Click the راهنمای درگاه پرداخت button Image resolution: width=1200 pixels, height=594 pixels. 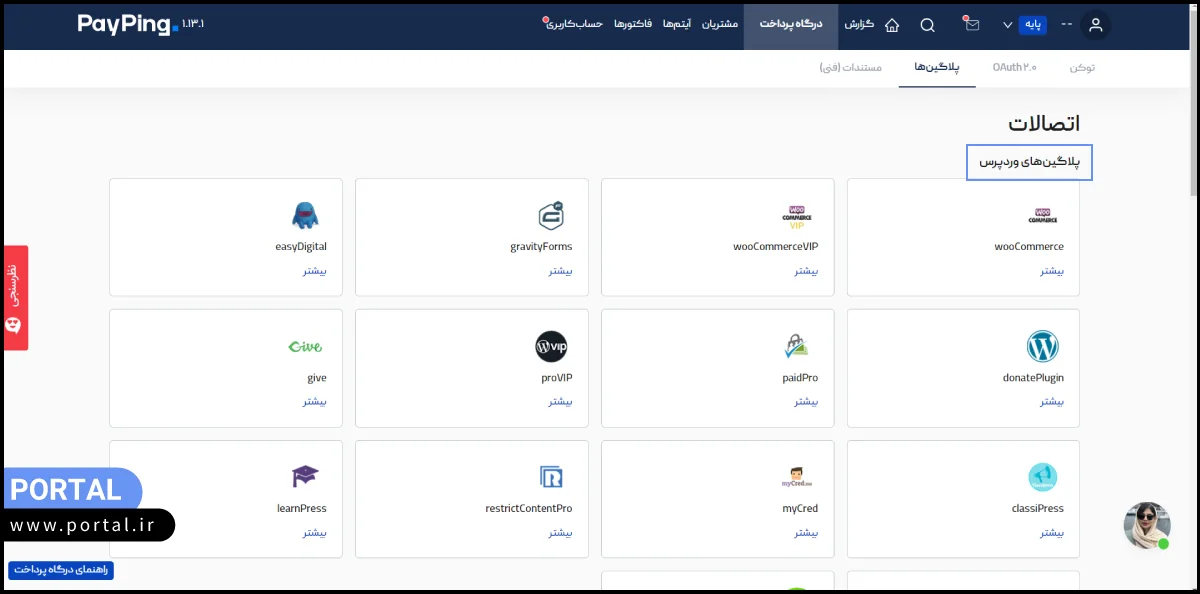pyautogui.click(x=61, y=570)
